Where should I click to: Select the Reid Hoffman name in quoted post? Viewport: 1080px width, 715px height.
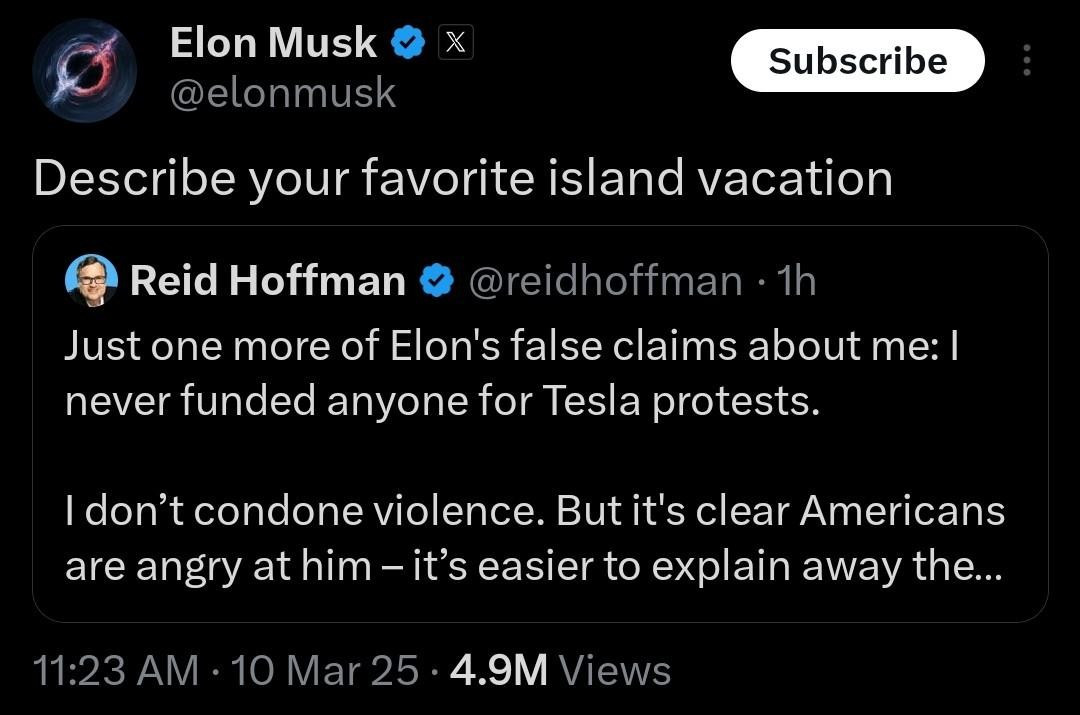click(267, 282)
